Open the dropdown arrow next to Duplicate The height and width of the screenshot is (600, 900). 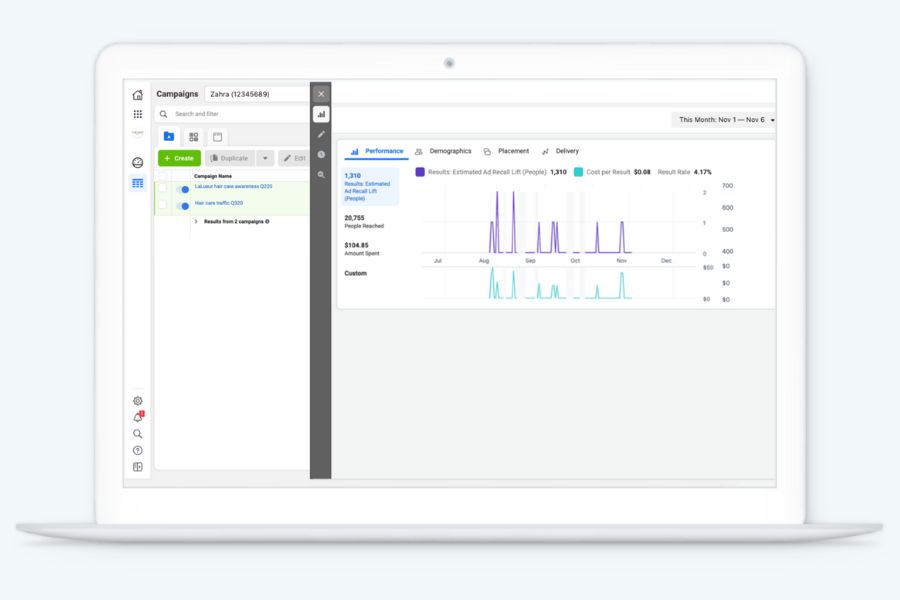(x=265, y=158)
